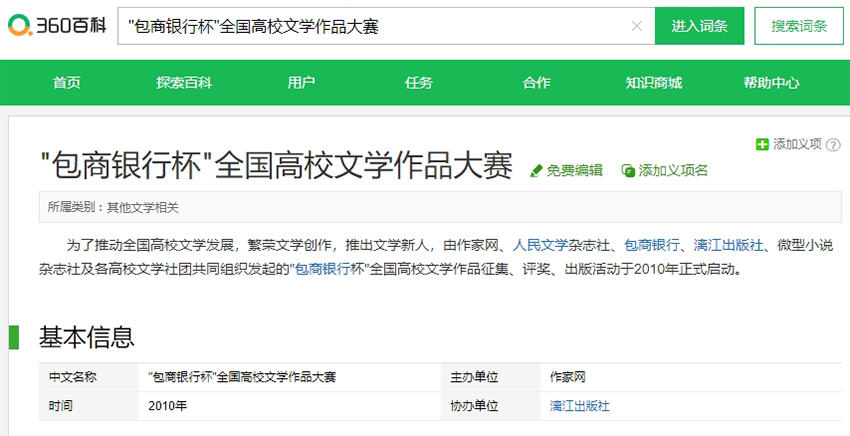Screen dimensions: 850x436
Task: Open the 首页 navigation item
Action: 67,82
